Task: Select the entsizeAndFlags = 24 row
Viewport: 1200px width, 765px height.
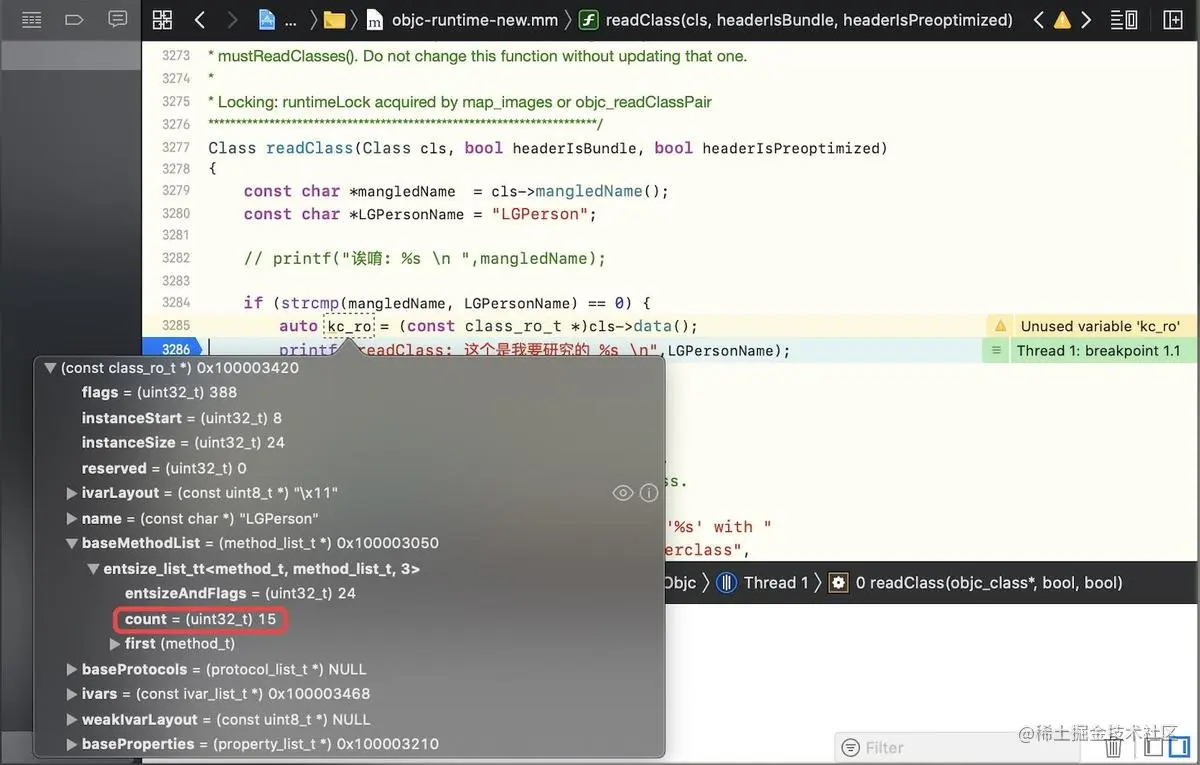Action: [349, 593]
